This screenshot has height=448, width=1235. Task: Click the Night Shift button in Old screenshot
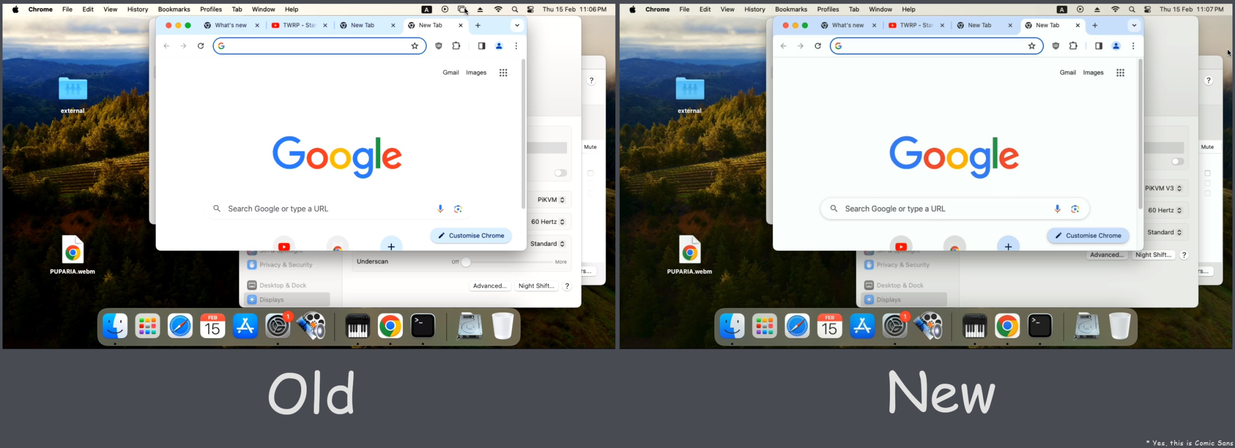point(536,286)
